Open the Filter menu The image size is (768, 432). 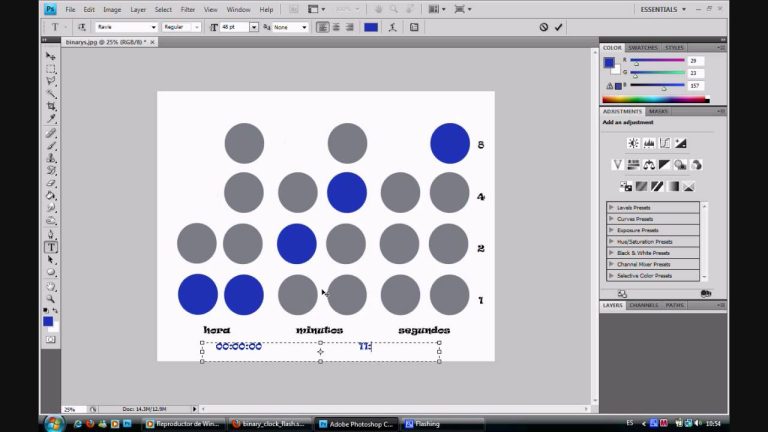tap(188, 9)
